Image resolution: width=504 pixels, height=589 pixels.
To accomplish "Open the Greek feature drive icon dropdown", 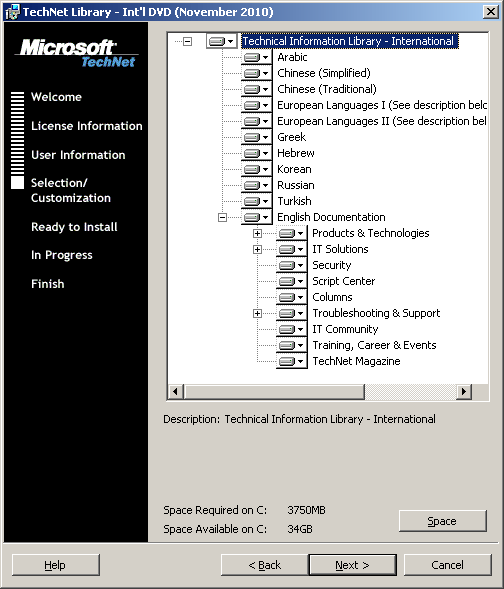I will [256, 137].
